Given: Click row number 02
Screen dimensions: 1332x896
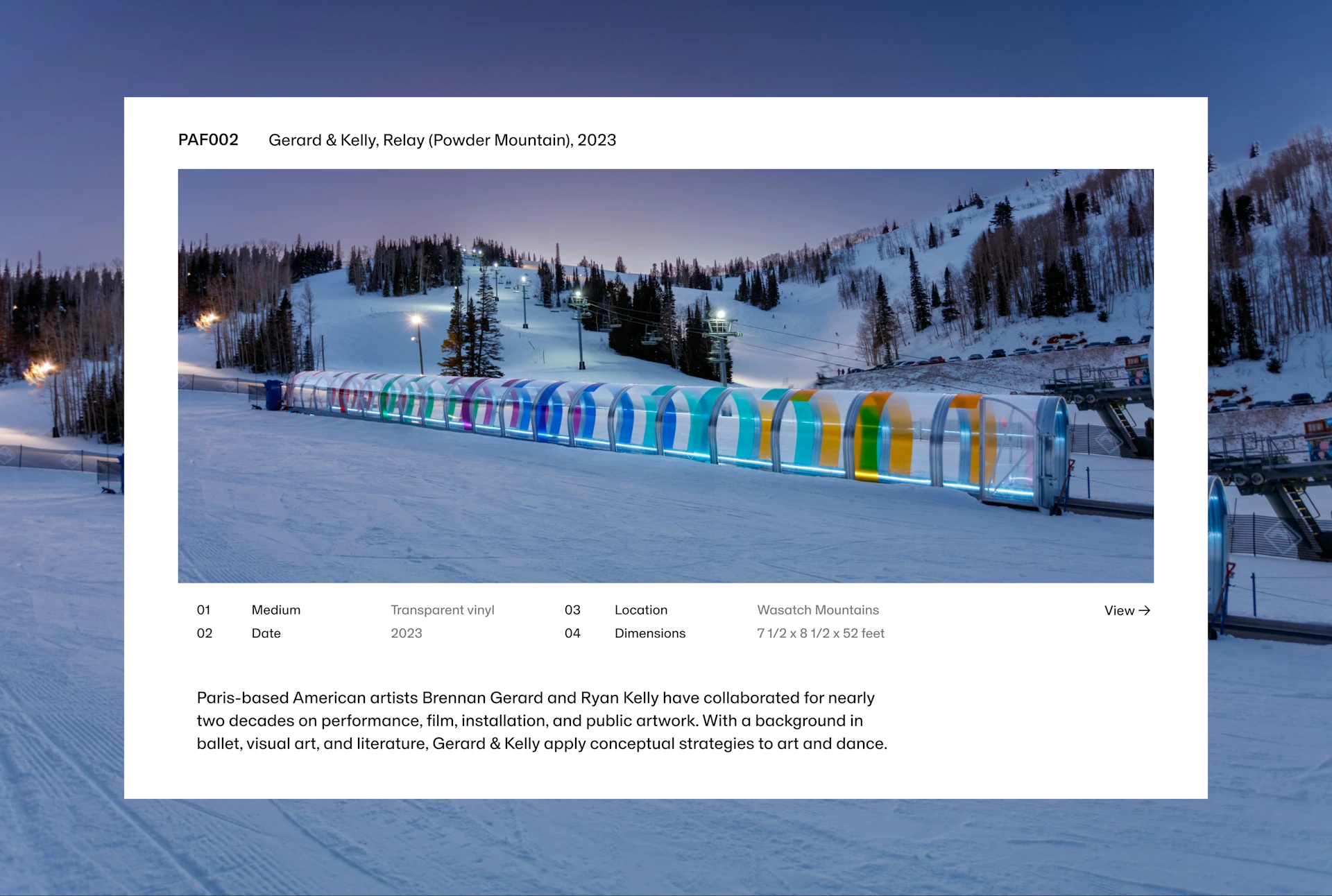Looking at the screenshot, I should [204, 633].
